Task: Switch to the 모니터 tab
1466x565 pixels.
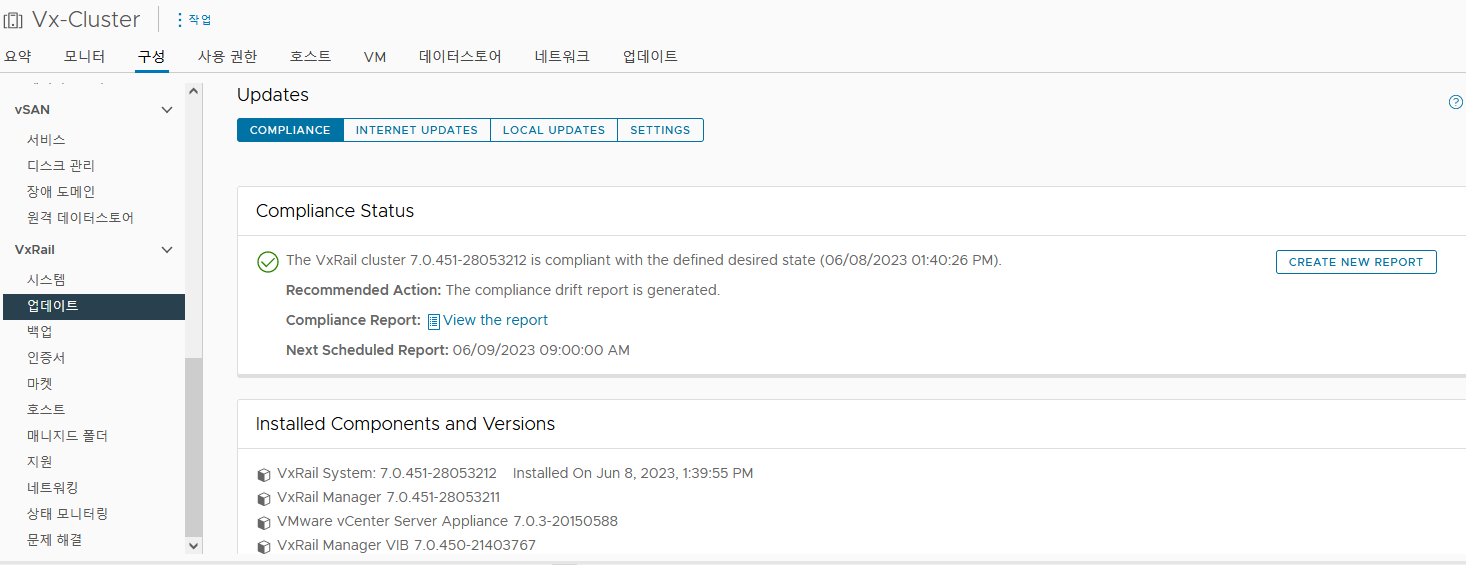Action: click(x=84, y=57)
